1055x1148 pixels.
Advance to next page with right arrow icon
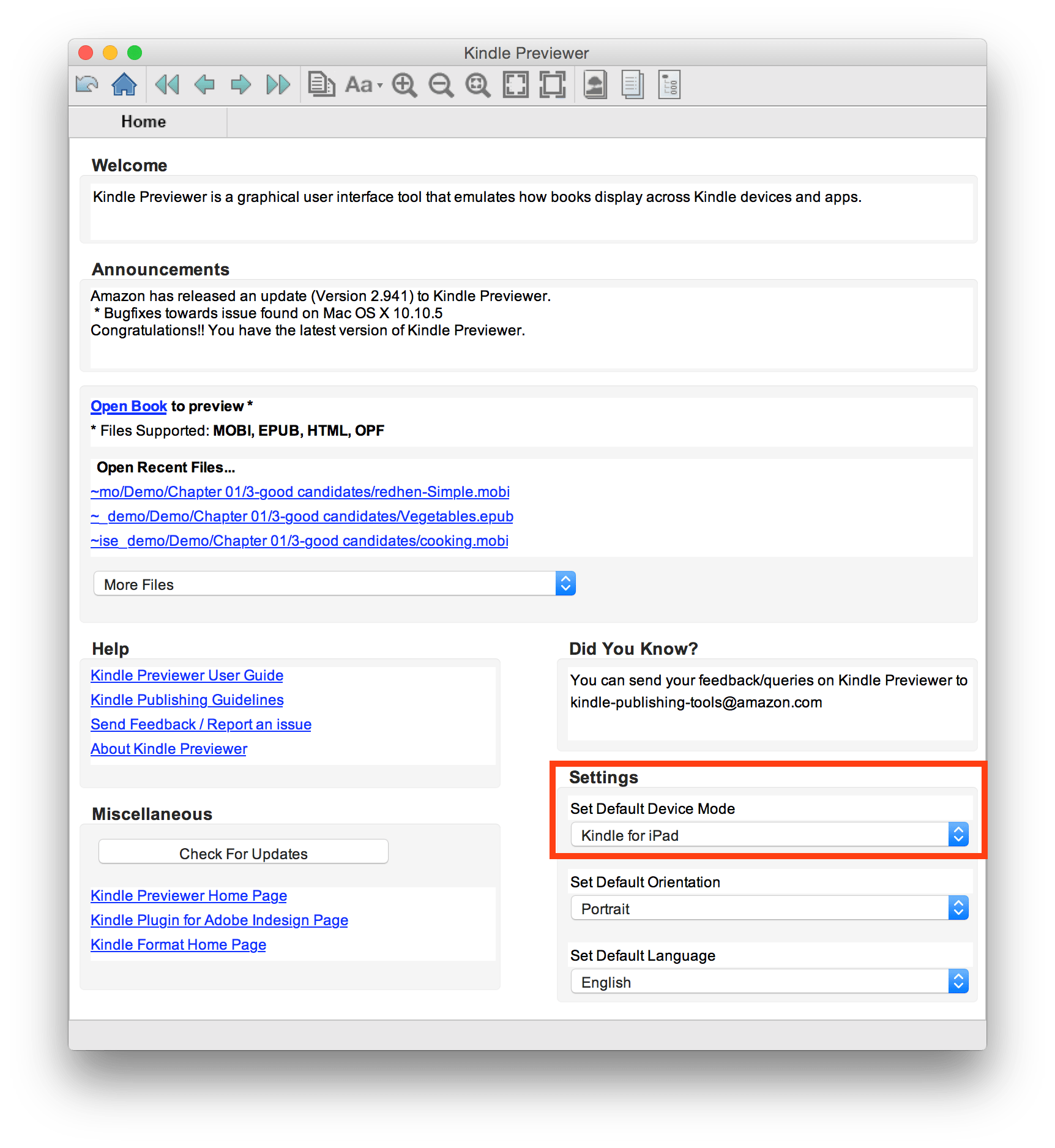click(x=240, y=84)
